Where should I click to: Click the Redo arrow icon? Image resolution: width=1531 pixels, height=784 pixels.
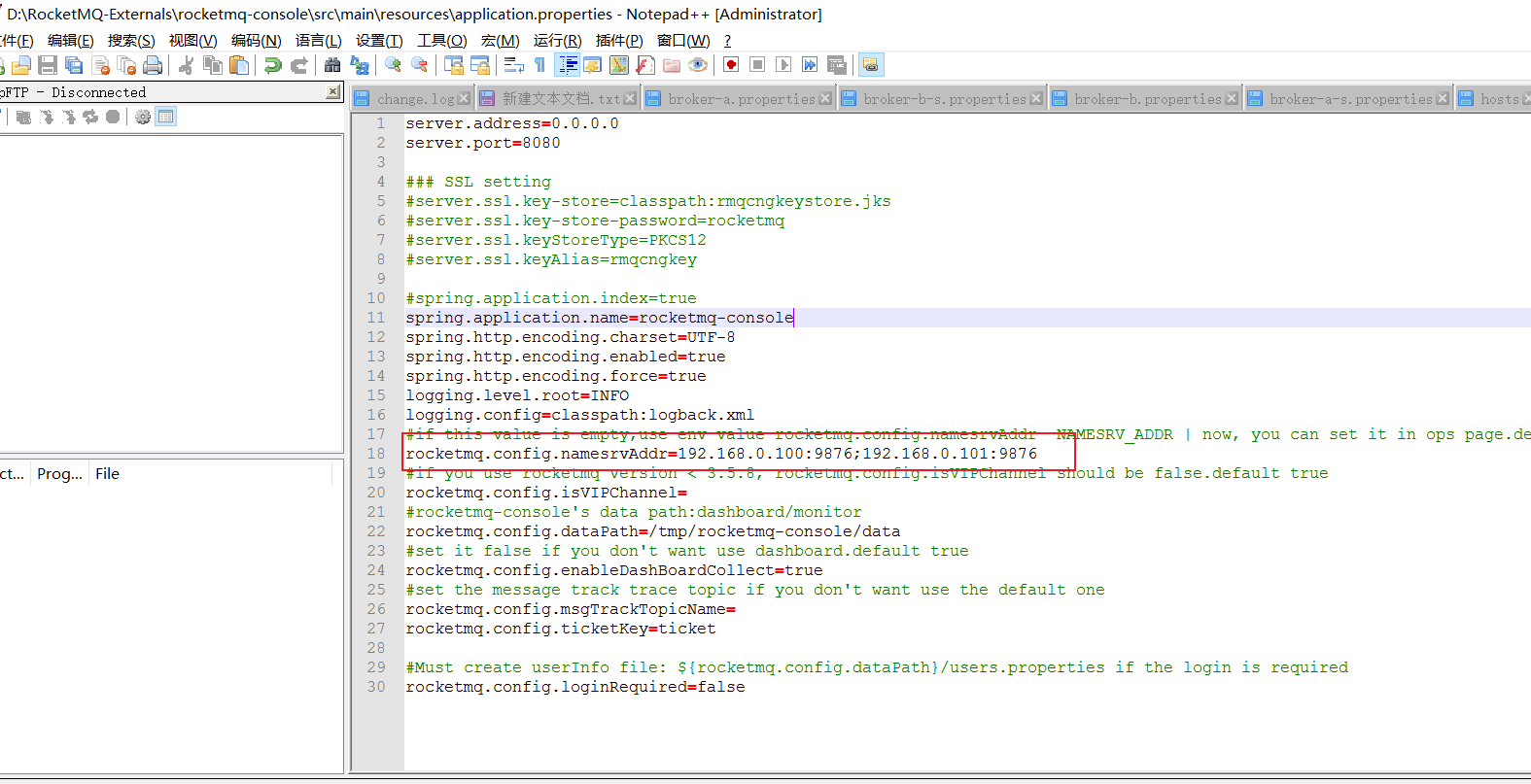pos(299,65)
